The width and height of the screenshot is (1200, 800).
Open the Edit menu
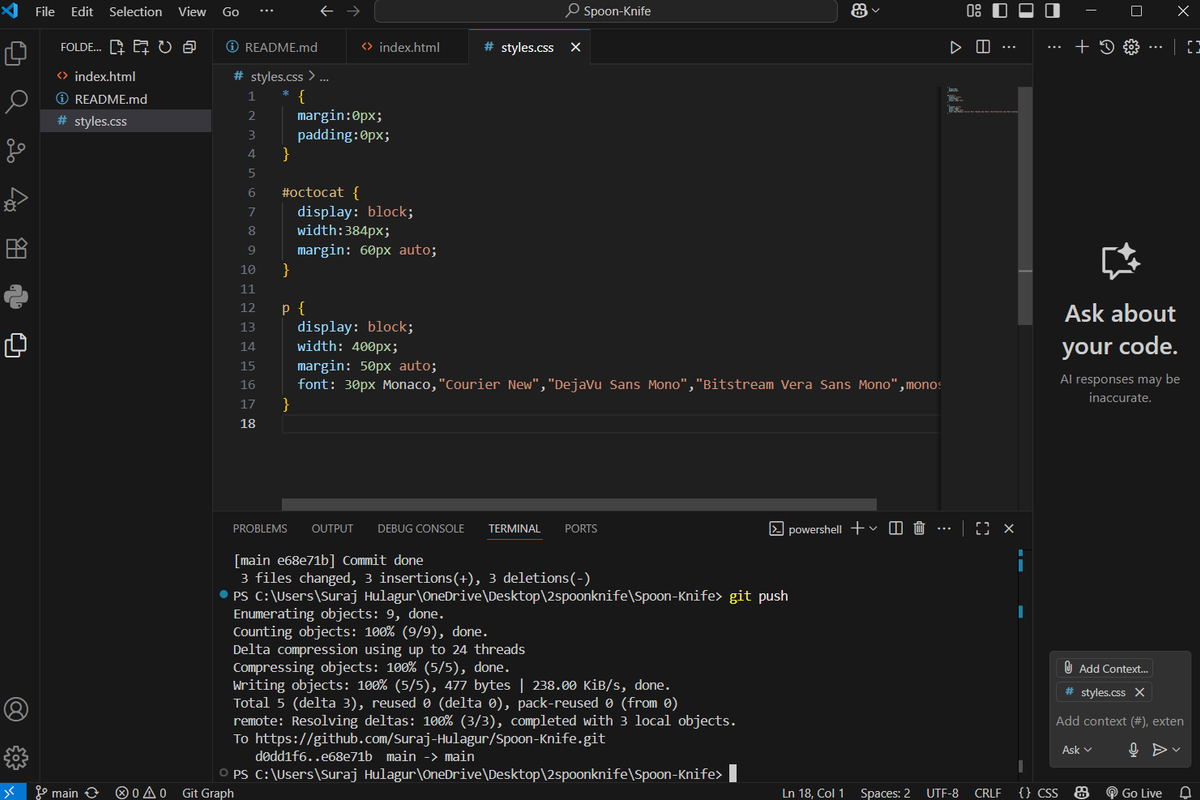[82, 11]
